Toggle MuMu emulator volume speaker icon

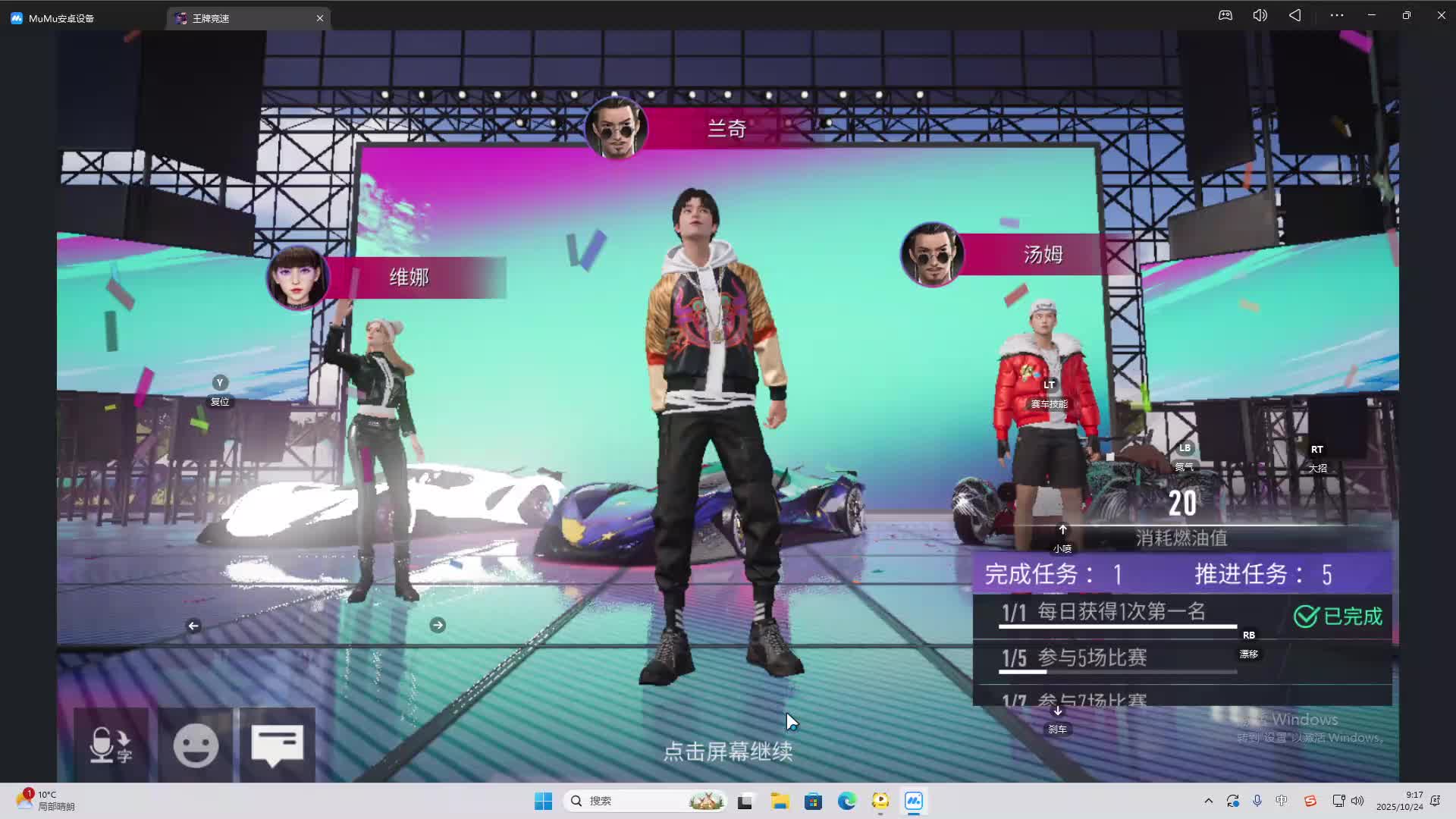tap(1260, 15)
